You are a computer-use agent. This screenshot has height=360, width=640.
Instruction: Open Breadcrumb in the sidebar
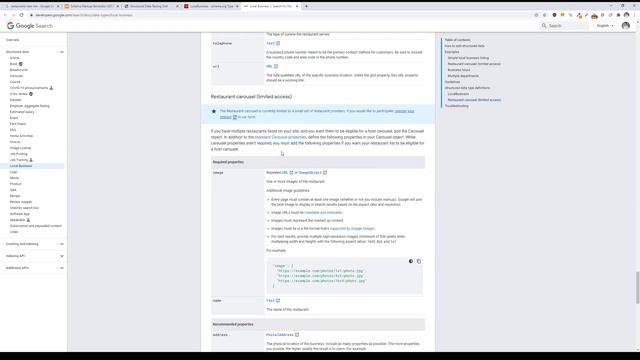pos(19,70)
